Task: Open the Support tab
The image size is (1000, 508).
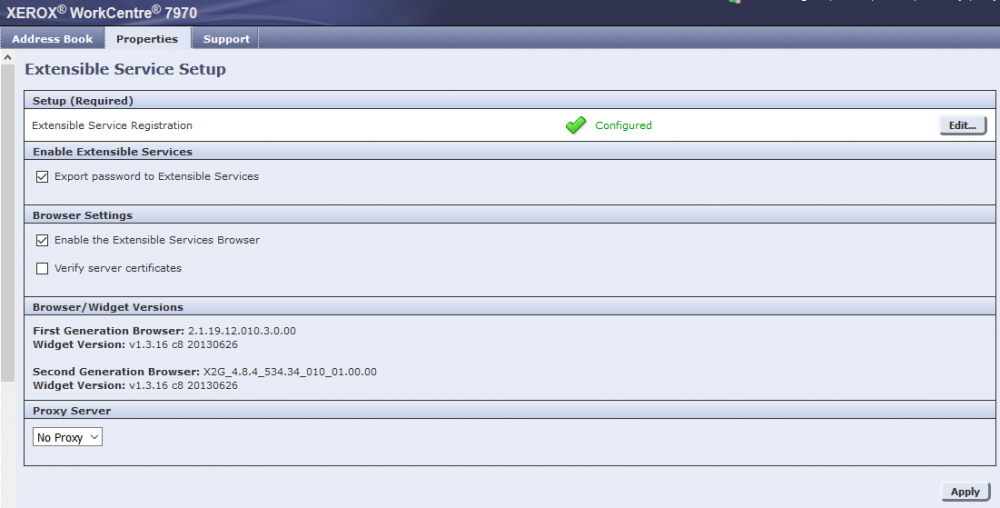Action: point(226,39)
